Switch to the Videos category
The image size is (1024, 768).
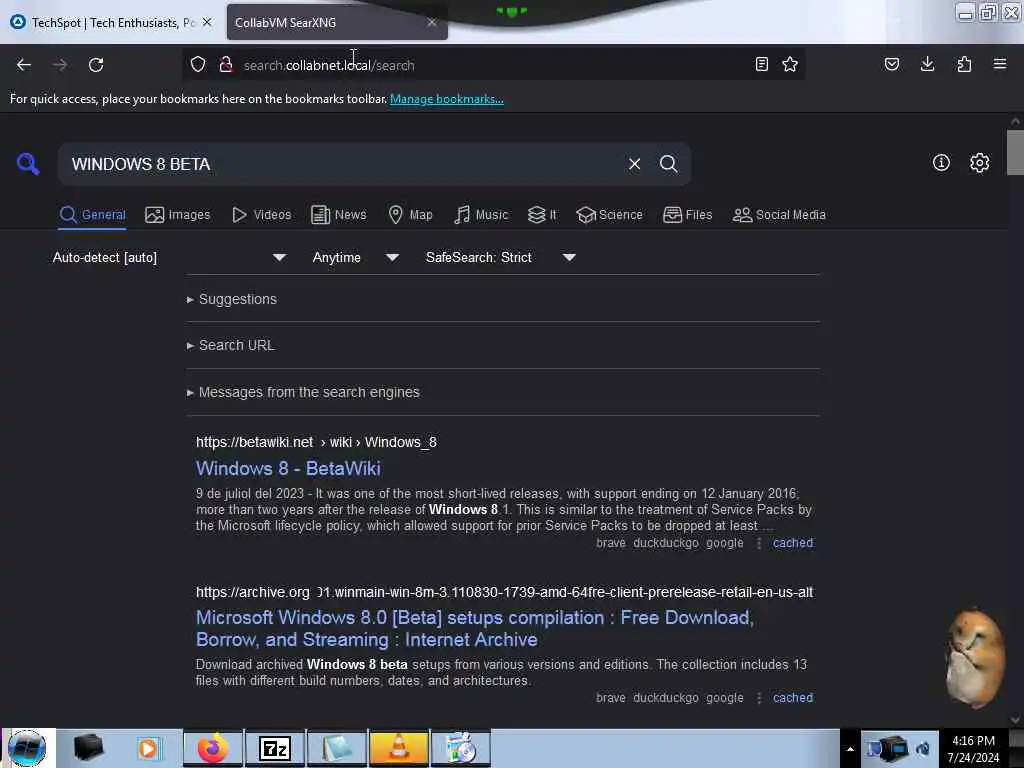pyautogui.click(x=261, y=215)
